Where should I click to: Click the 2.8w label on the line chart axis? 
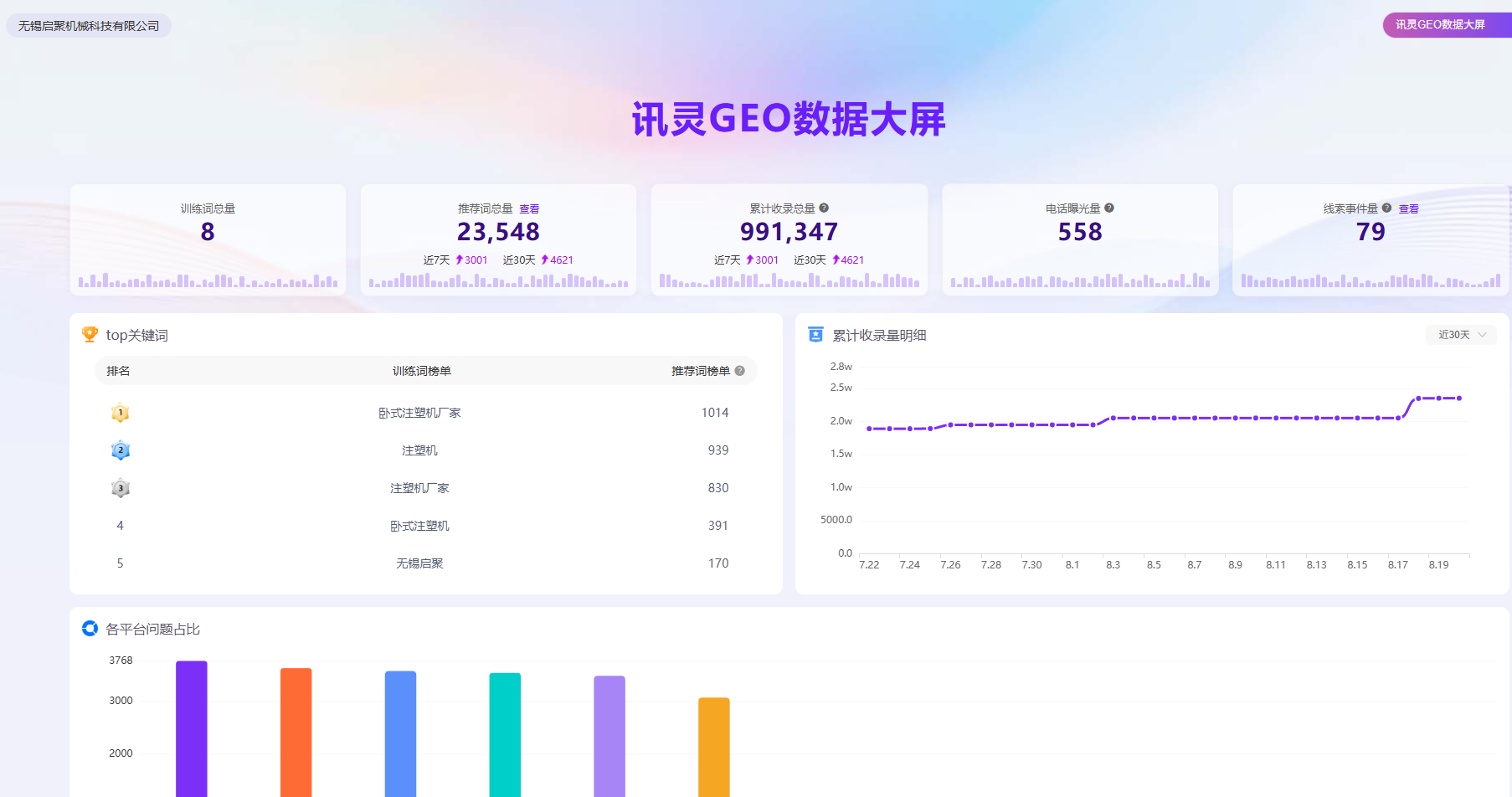(x=841, y=367)
